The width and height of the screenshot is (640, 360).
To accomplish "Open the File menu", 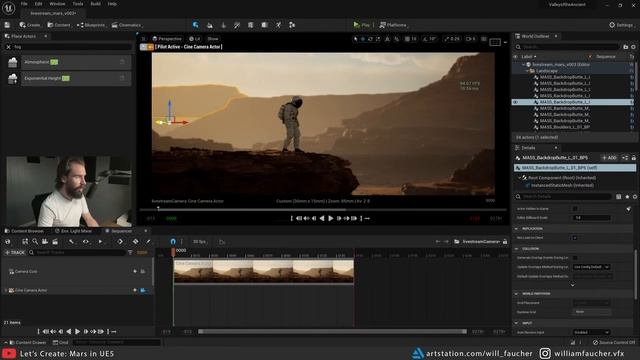I will click(x=24, y=4).
